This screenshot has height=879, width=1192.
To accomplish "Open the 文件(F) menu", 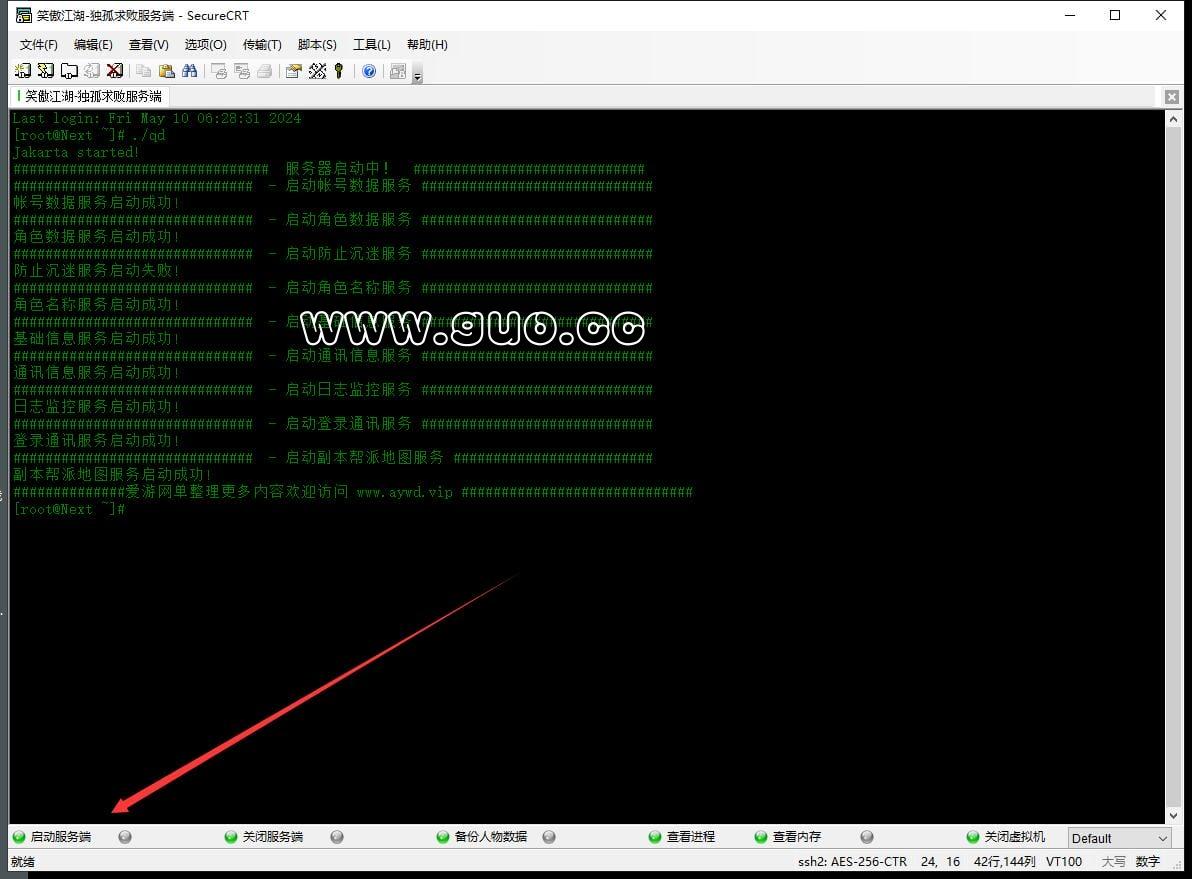I will tap(39, 45).
